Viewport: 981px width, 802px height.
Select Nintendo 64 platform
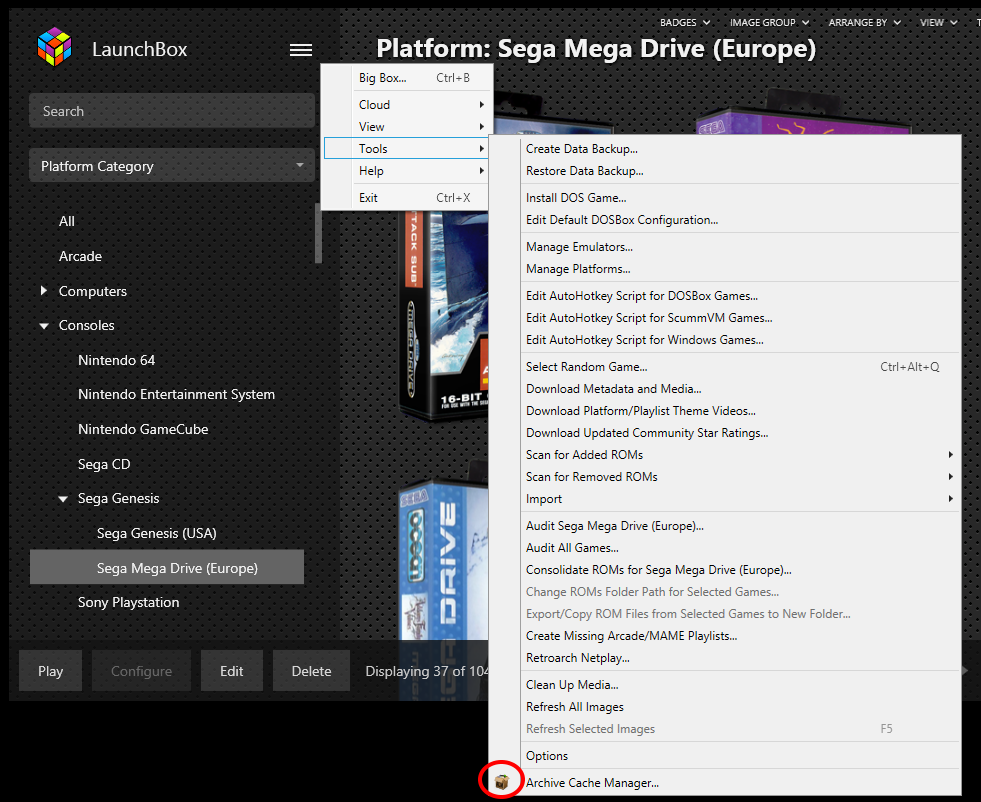pyautogui.click(x=116, y=360)
